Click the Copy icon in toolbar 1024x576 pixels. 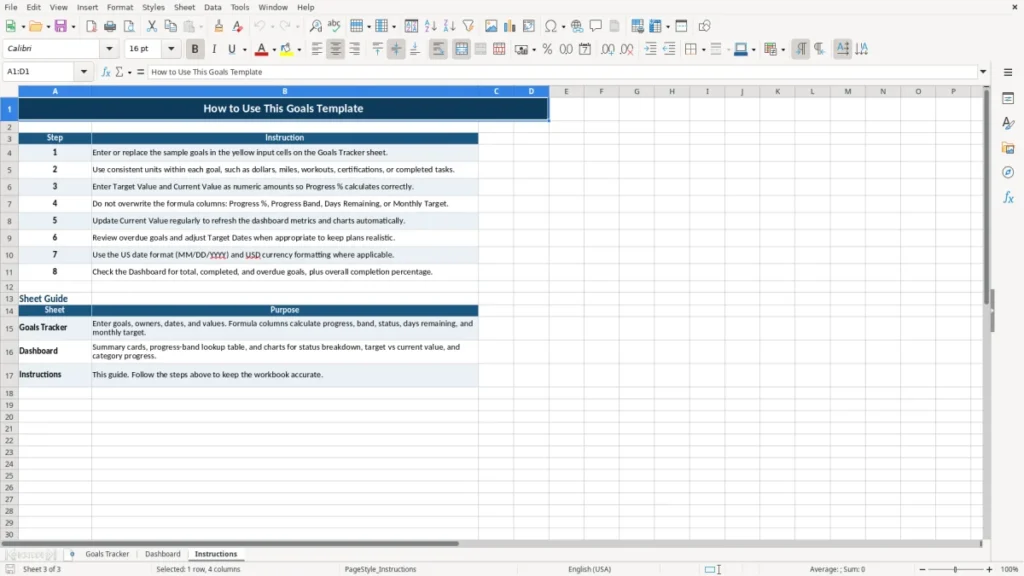click(x=170, y=26)
